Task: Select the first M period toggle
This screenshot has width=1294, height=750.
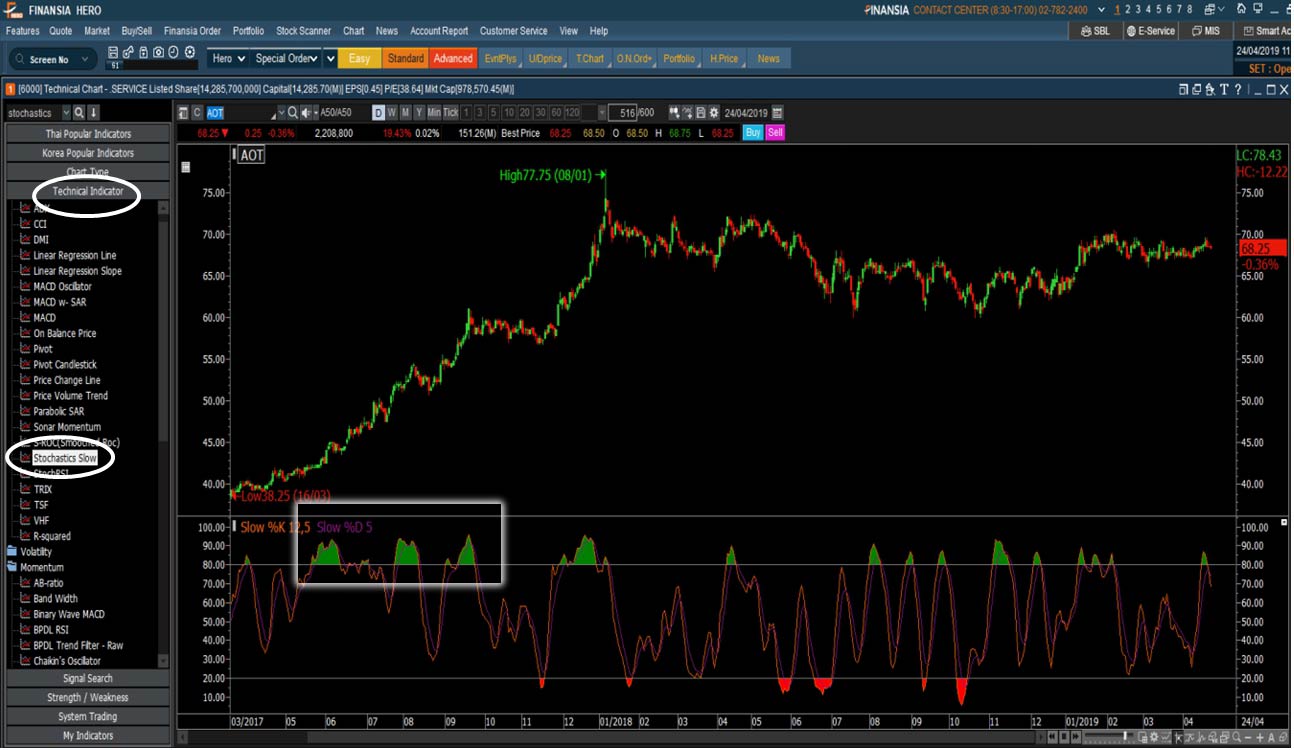Action: [x=405, y=113]
